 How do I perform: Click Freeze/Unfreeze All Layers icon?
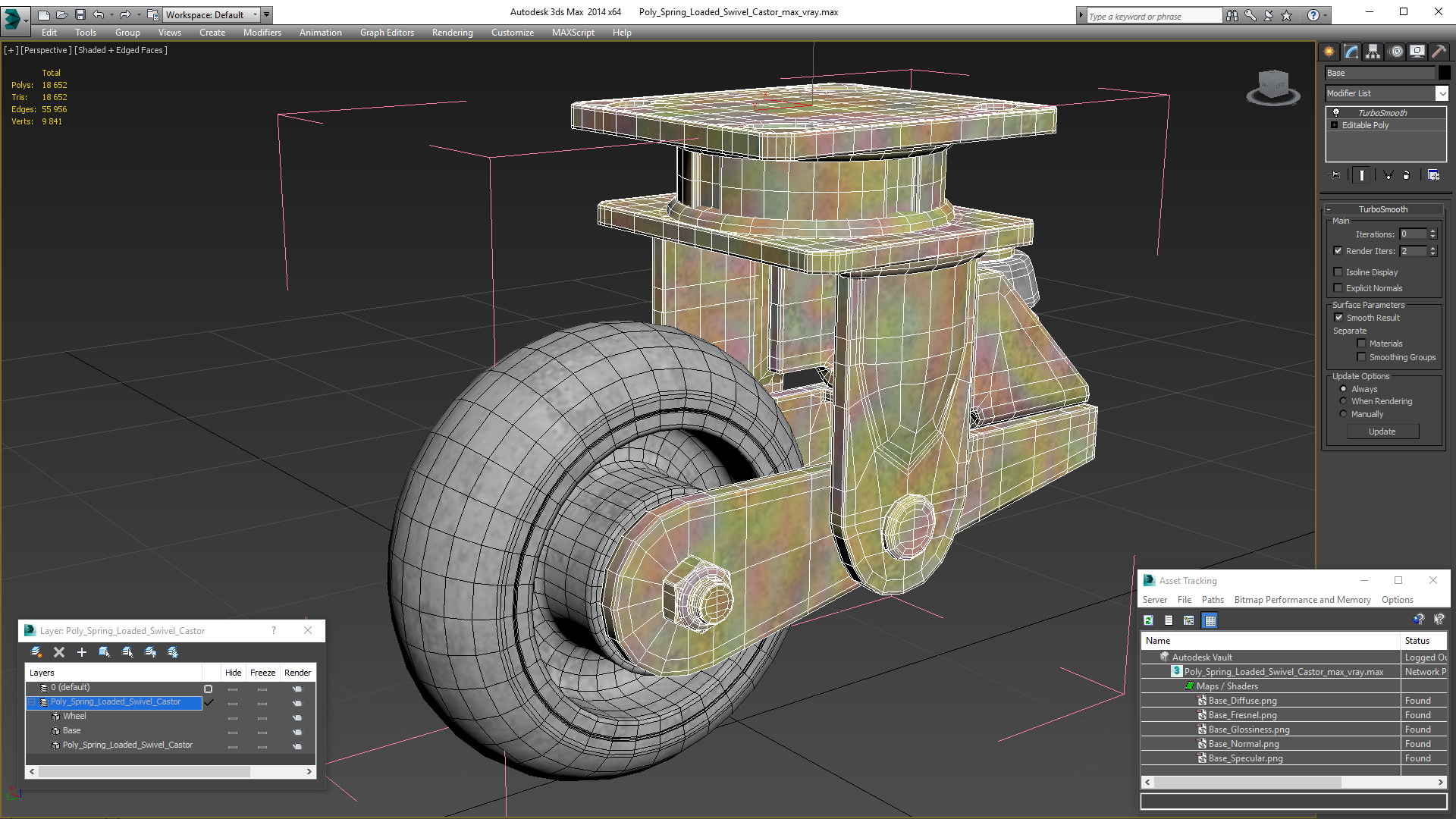click(x=173, y=652)
